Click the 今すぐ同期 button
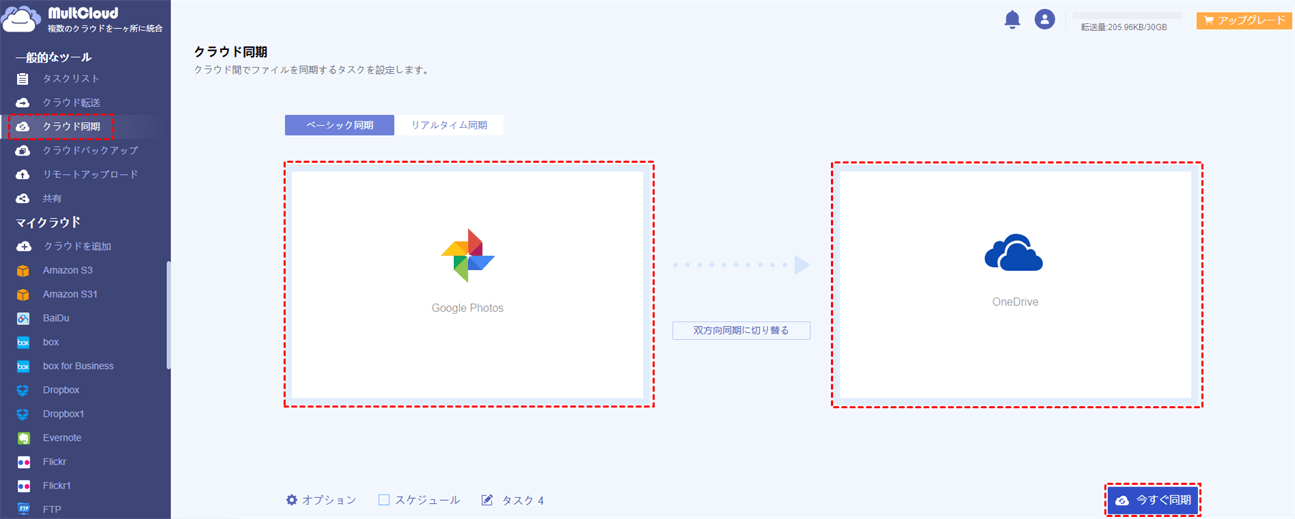Image resolution: width=1295 pixels, height=519 pixels. pos(1152,500)
